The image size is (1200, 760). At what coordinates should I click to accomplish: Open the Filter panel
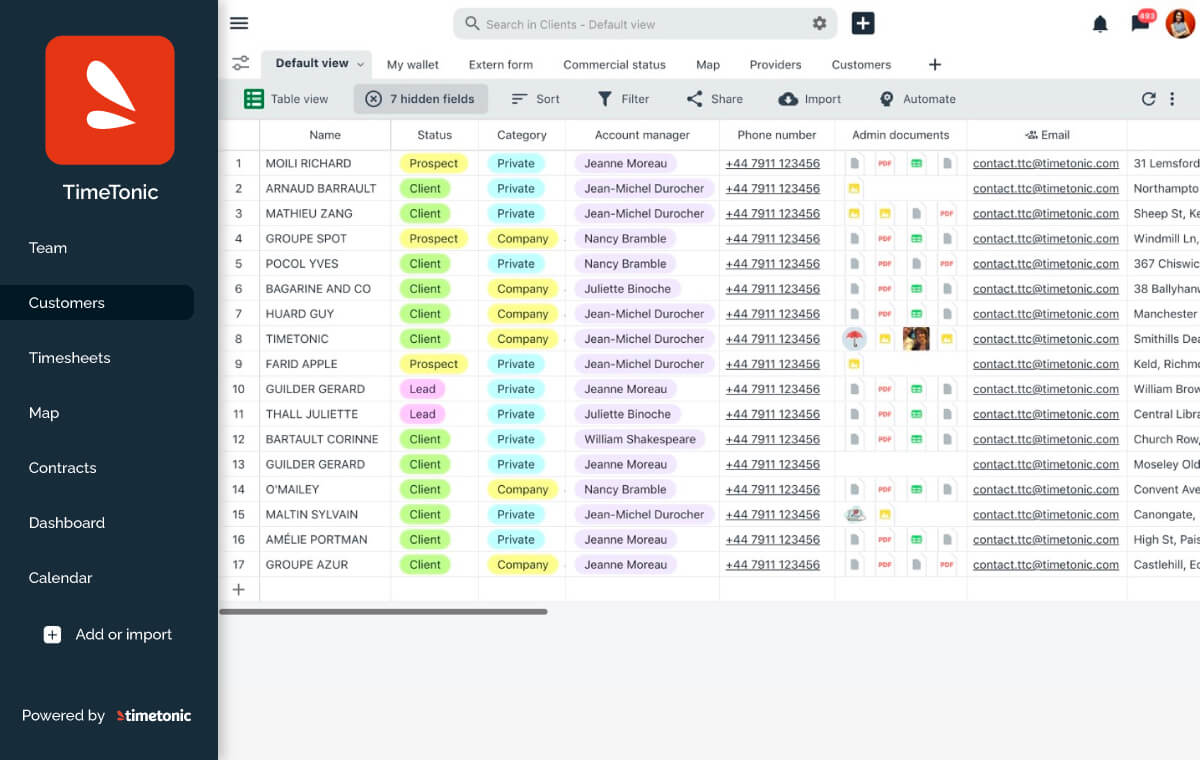(x=624, y=99)
